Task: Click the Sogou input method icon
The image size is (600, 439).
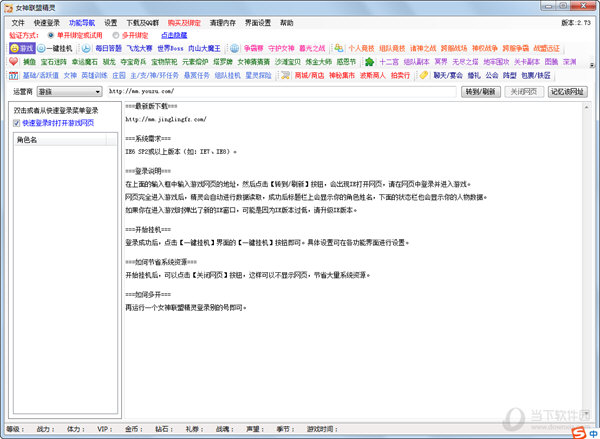Action: pos(579,433)
